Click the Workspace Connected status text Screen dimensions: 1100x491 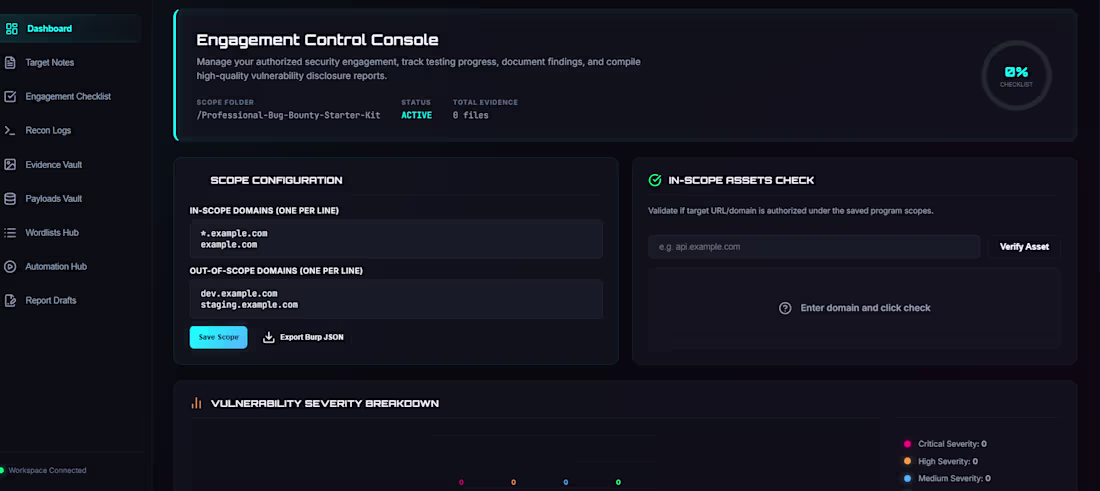[48, 471]
